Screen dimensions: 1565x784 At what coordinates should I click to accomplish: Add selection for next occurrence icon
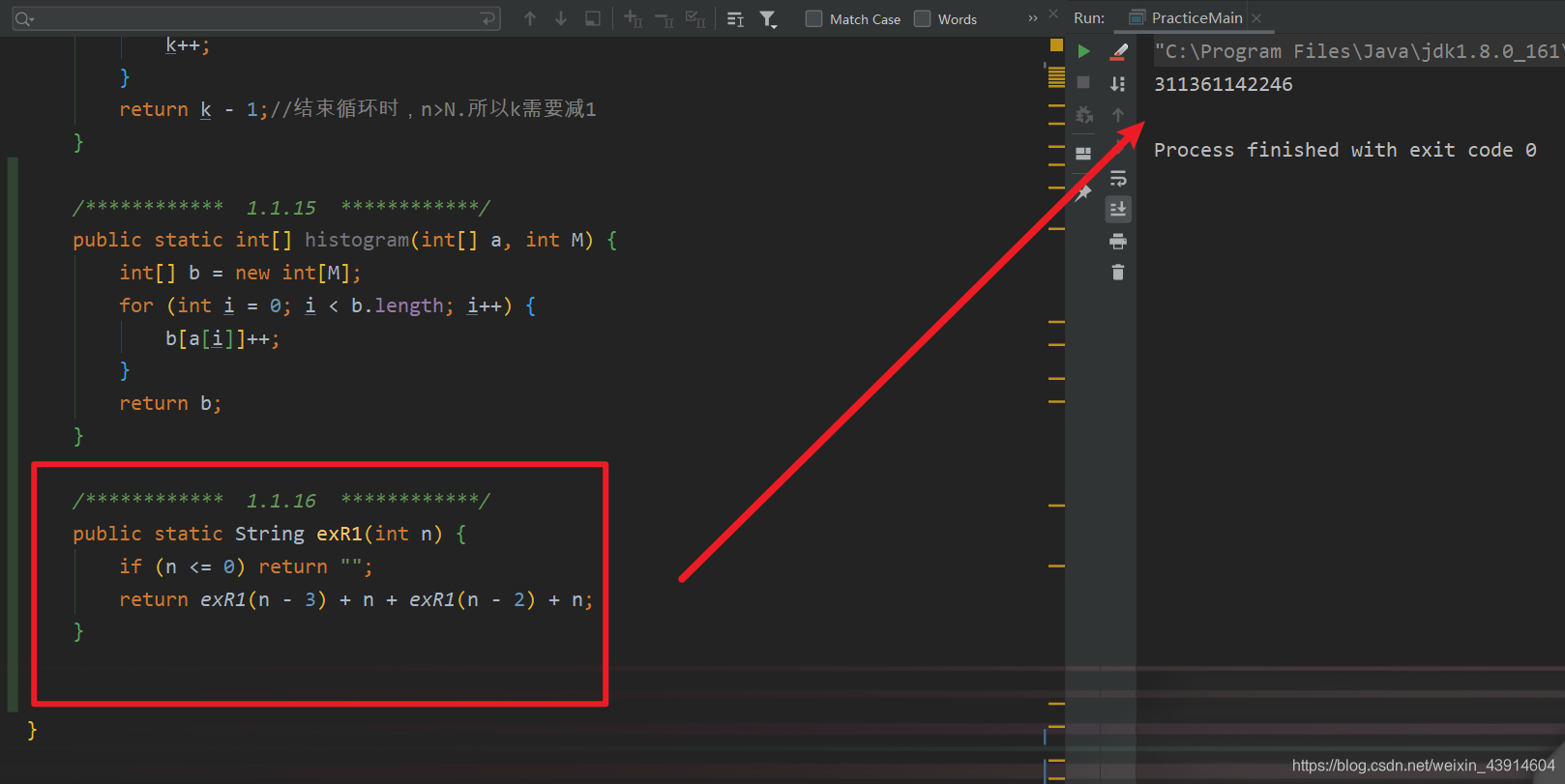[x=633, y=18]
